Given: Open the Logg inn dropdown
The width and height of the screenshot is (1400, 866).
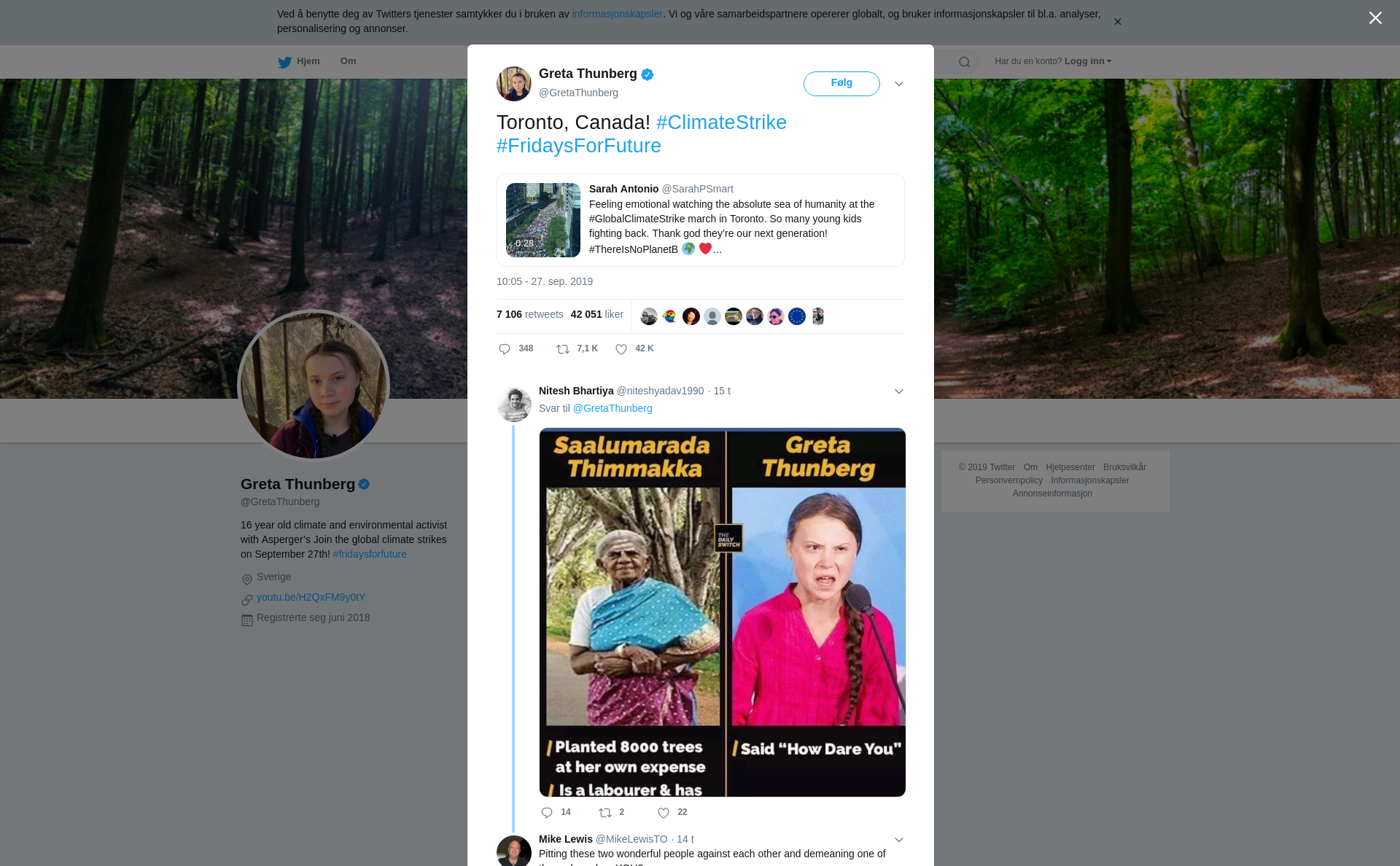Looking at the screenshot, I should 1087,61.
